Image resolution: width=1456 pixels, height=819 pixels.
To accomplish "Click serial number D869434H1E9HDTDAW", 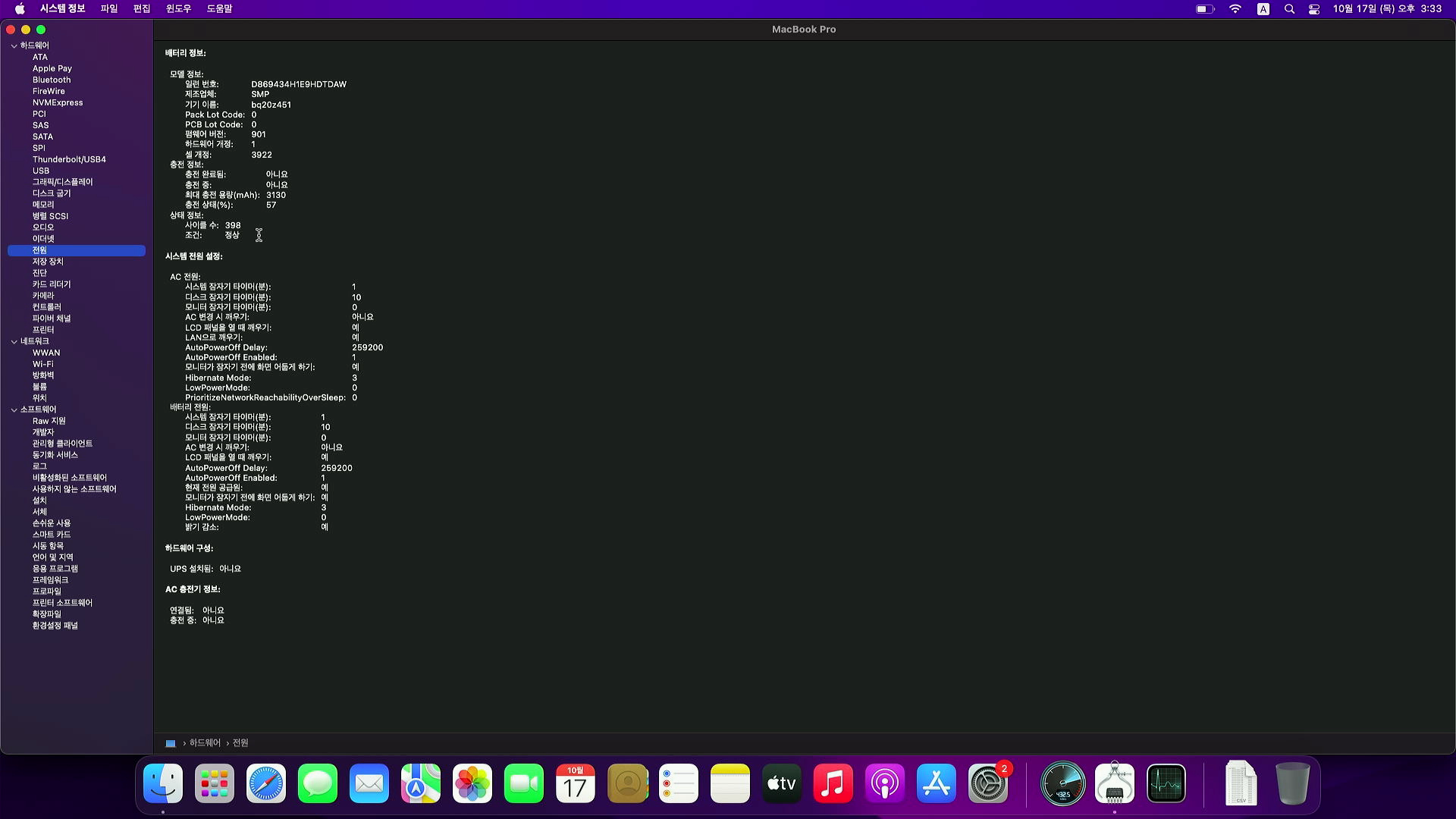I will [299, 84].
